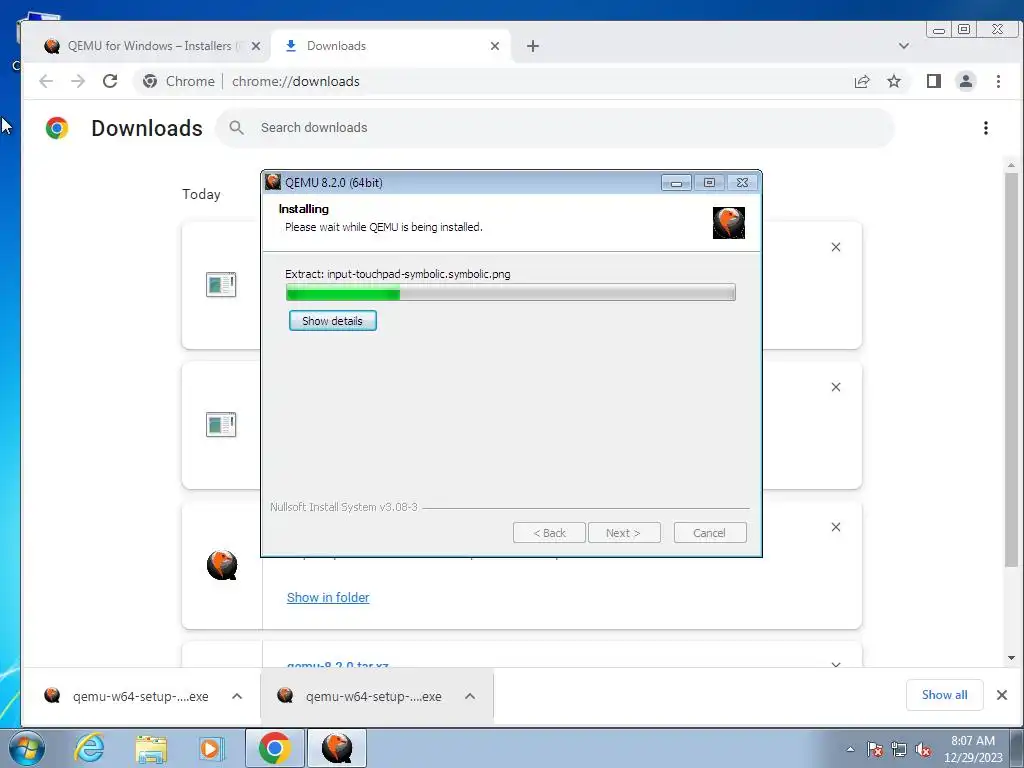
Task: Switch to Chrome in taskbar
Action: 274,748
